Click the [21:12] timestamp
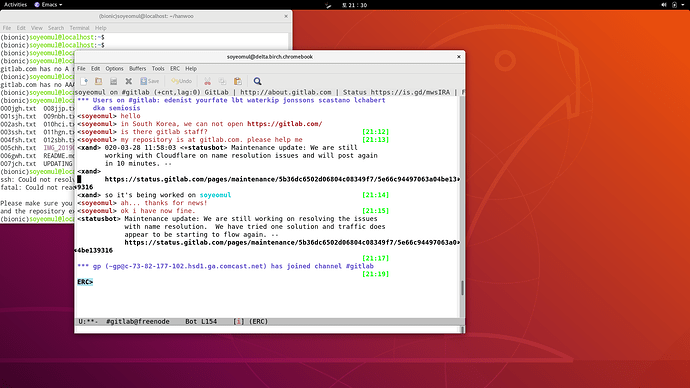The height and width of the screenshot is (388, 690). [x=375, y=132]
